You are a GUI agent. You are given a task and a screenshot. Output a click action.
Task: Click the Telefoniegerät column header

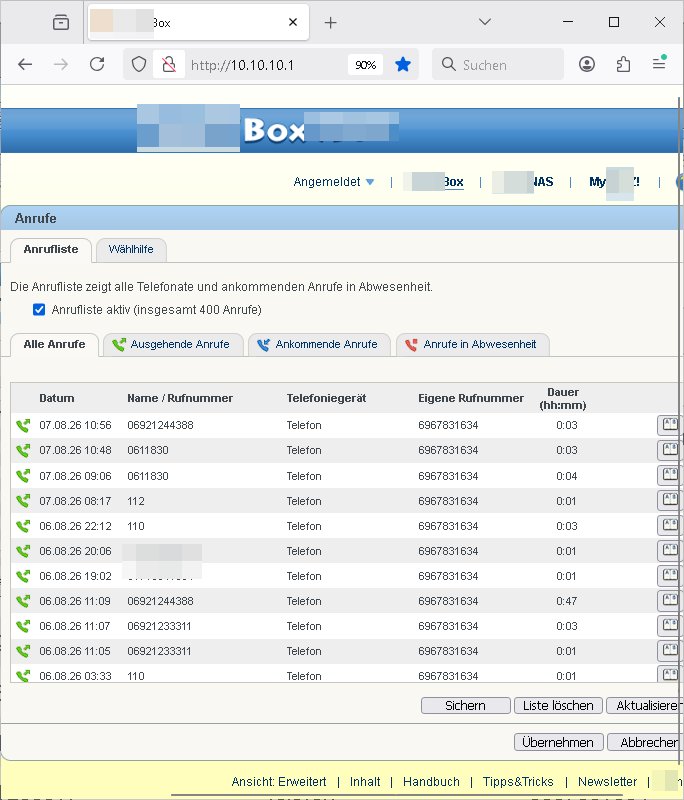click(x=326, y=398)
